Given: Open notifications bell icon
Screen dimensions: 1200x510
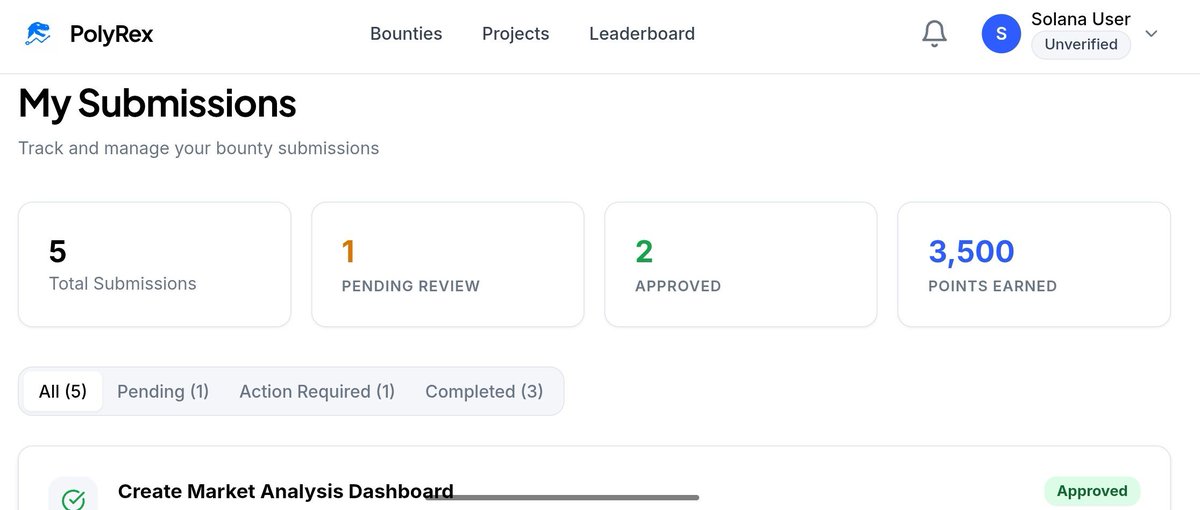Looking at the screenshot, I should pos(934,34).
